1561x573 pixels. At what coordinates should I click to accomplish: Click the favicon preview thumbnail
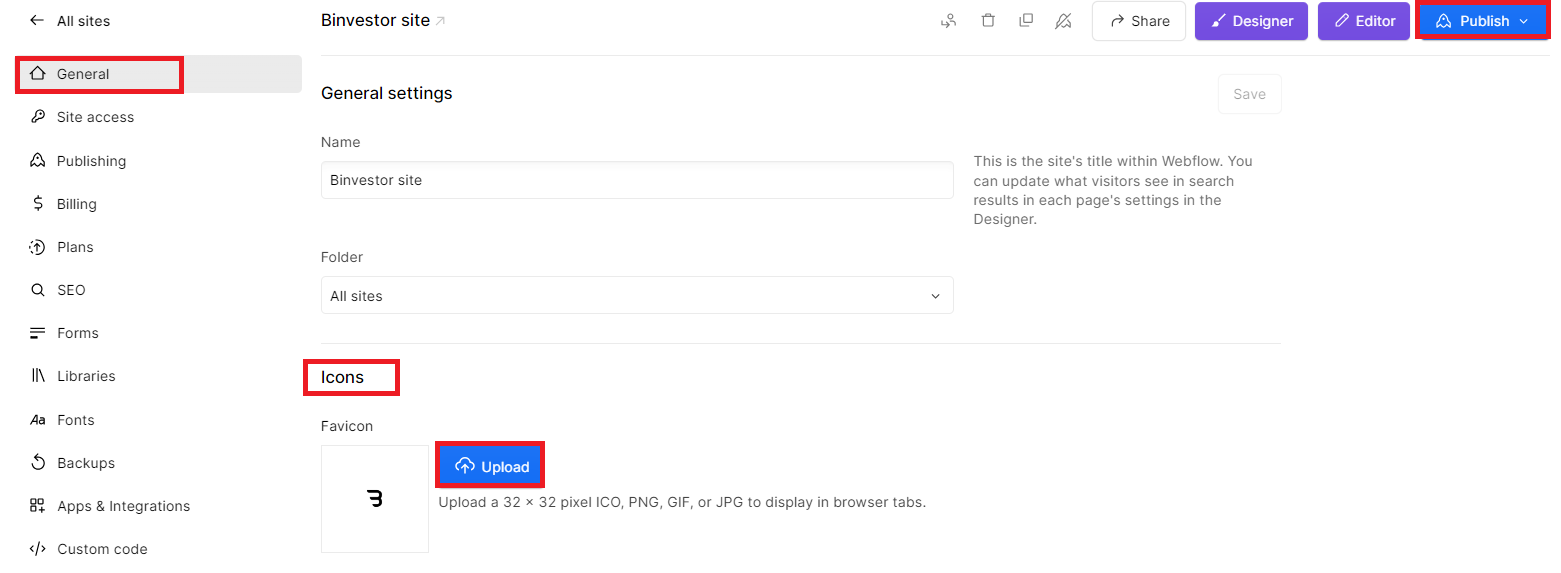pyautogui.click(x=375, y=498)
